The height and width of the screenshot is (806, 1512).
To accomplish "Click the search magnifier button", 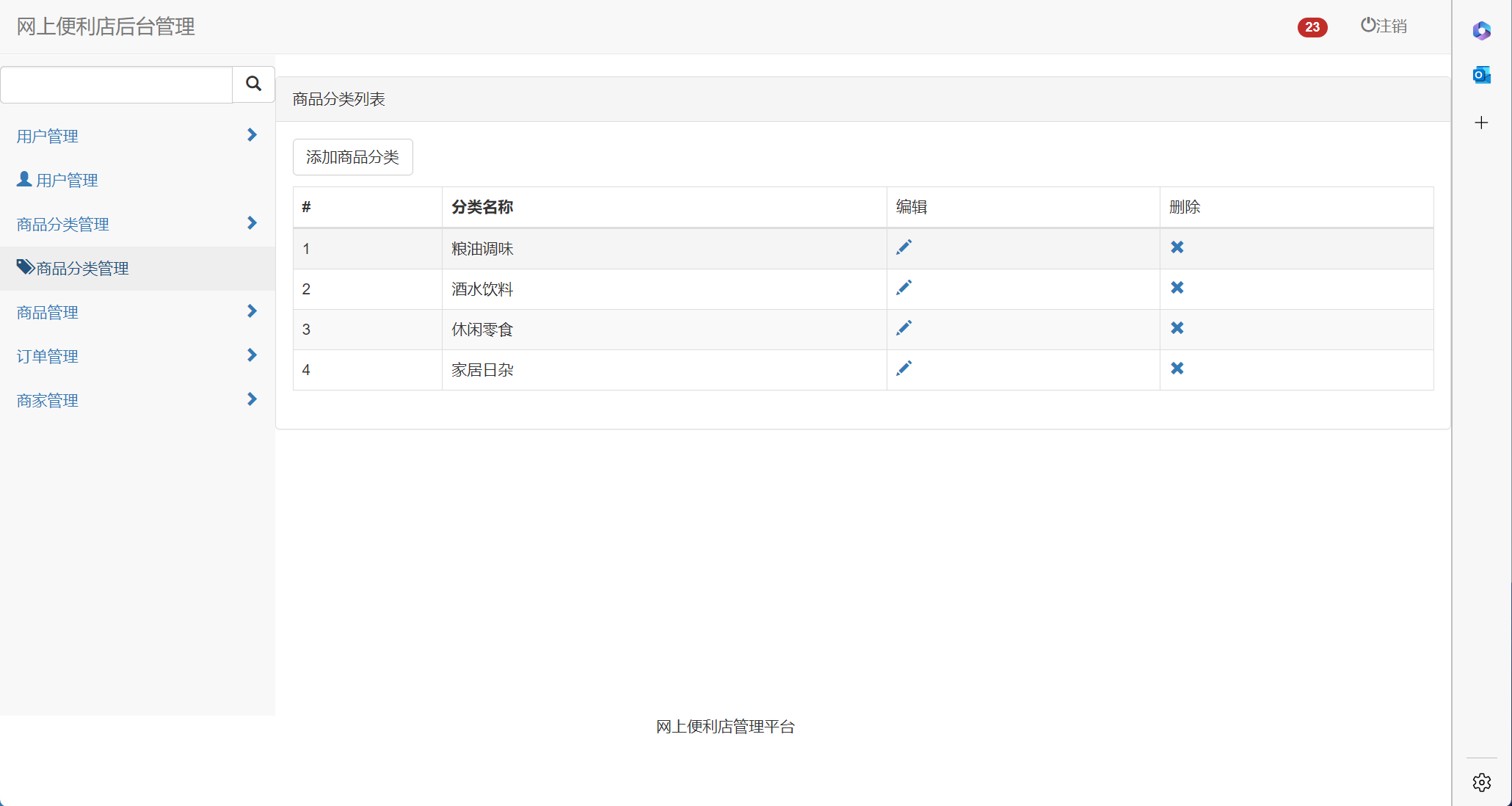I will 253,84.
